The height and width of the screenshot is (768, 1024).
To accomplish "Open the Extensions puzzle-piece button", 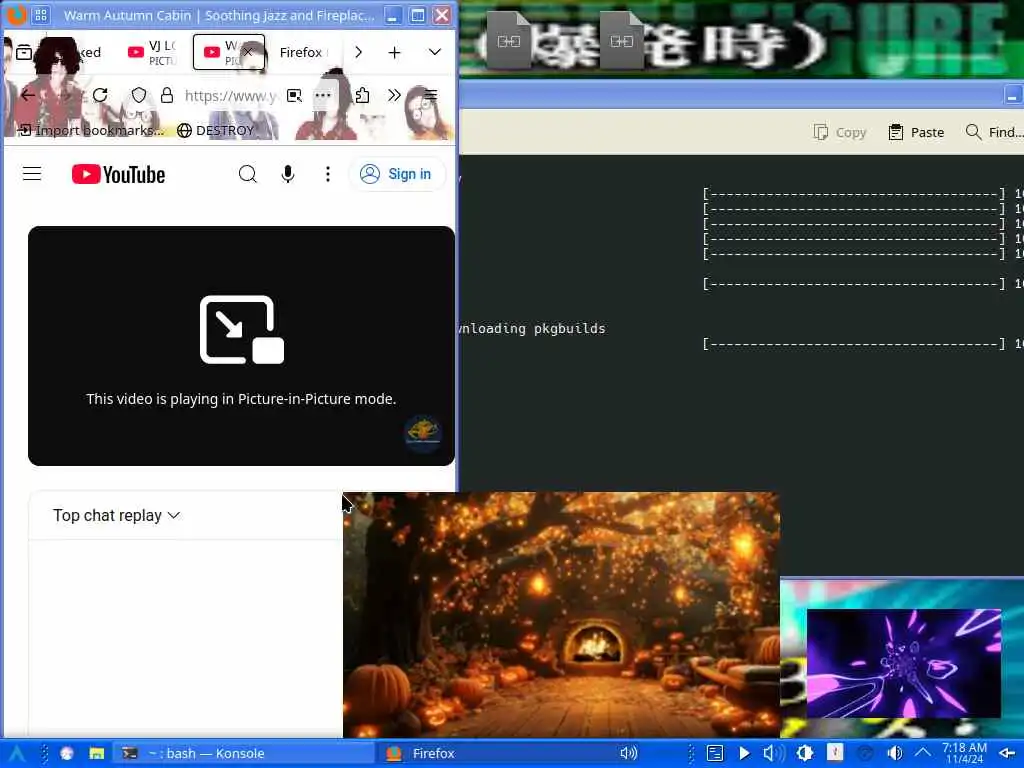I will point(362,95).
